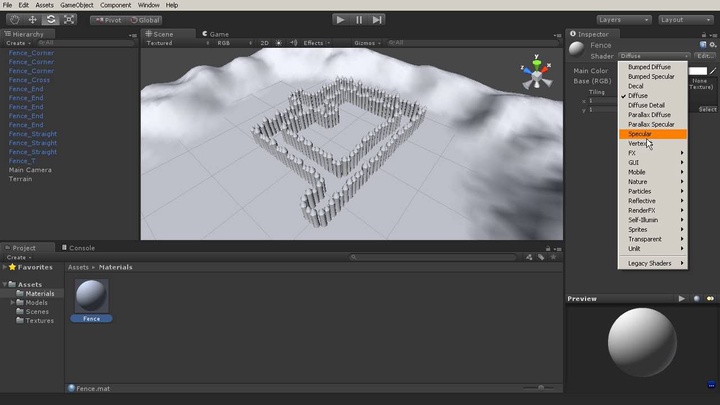This screenshot has width=720, height=405.
Task: Toggle Pivot handle position
Action: click(111, 19)
